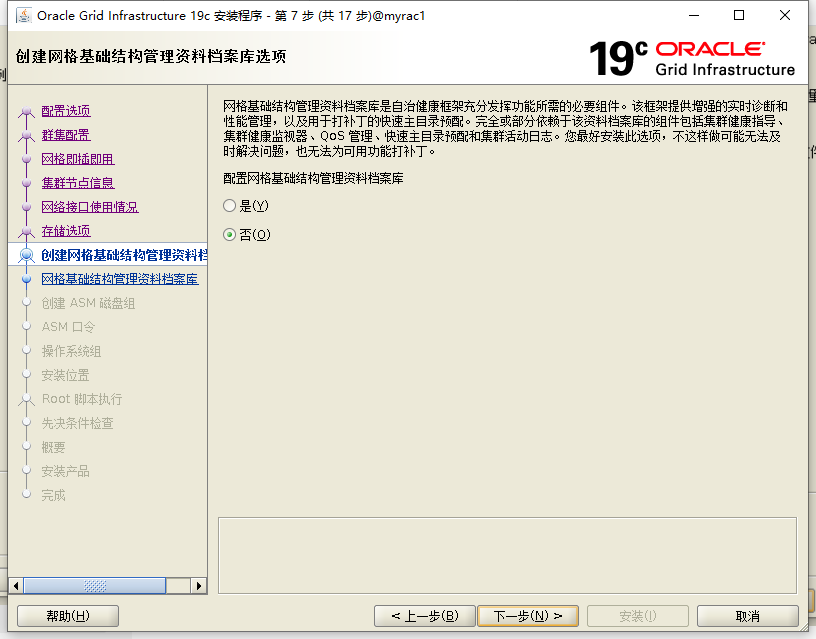This screenshot has width=816, height=639.
Task: Go back with 上一步(B) button
Action: [x=425, y=616]
